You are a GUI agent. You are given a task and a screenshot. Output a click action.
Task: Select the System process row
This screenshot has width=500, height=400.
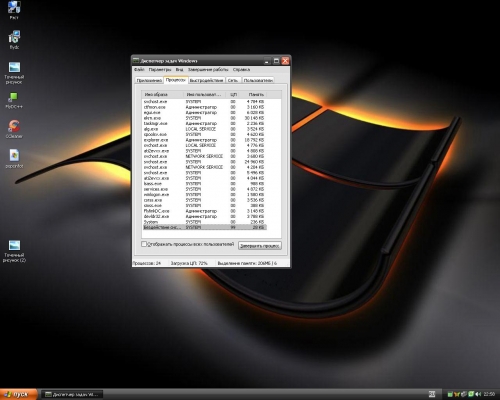204,222
